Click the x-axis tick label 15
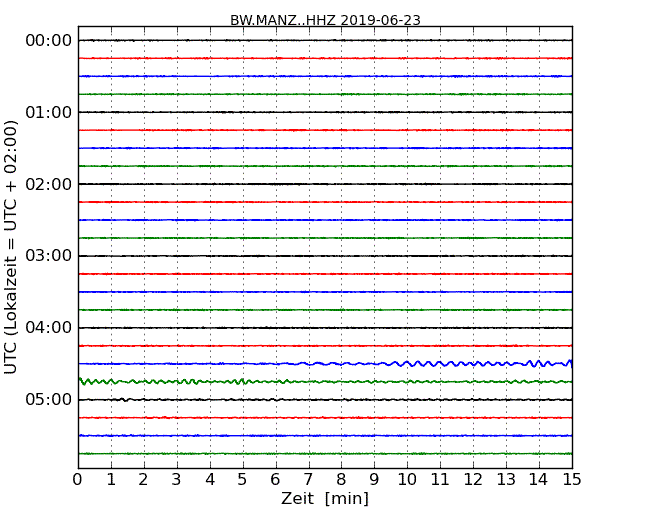The height and width of the screenshot is (520, 650). pyautogui.click(x=572, y=480)
